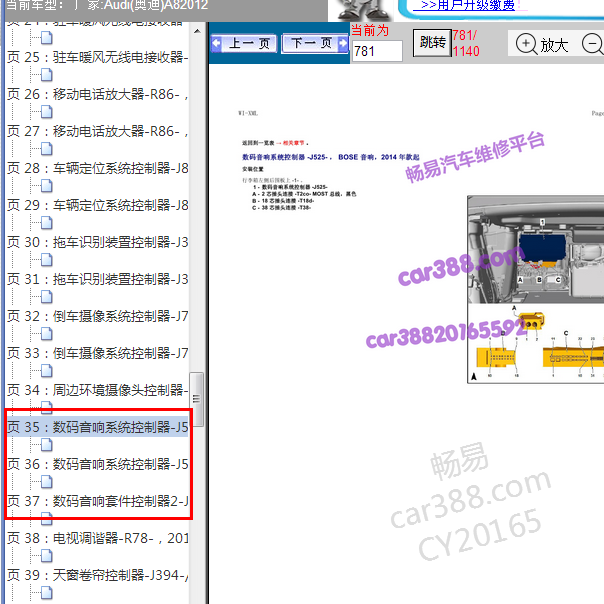
Task: Select tree item 页 35 数码音响系统控制器
Action: (97, 427)
